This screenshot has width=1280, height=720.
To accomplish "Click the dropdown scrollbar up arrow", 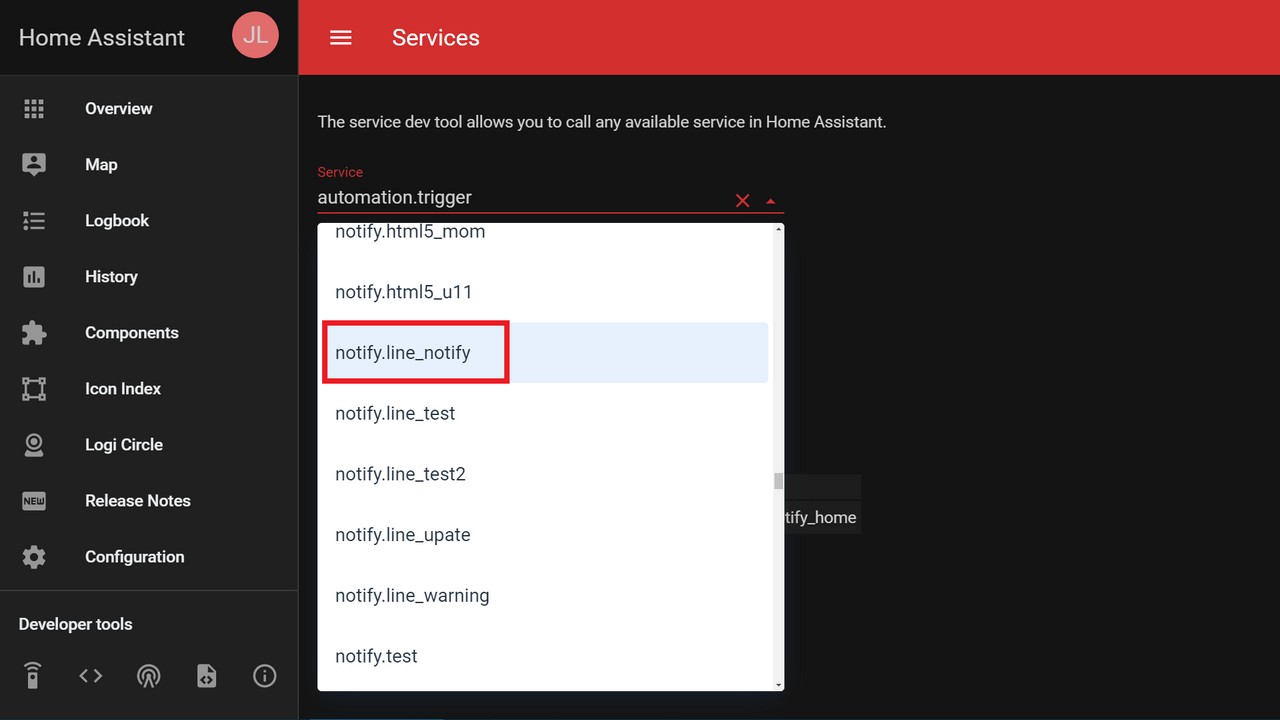I will 779,230.
